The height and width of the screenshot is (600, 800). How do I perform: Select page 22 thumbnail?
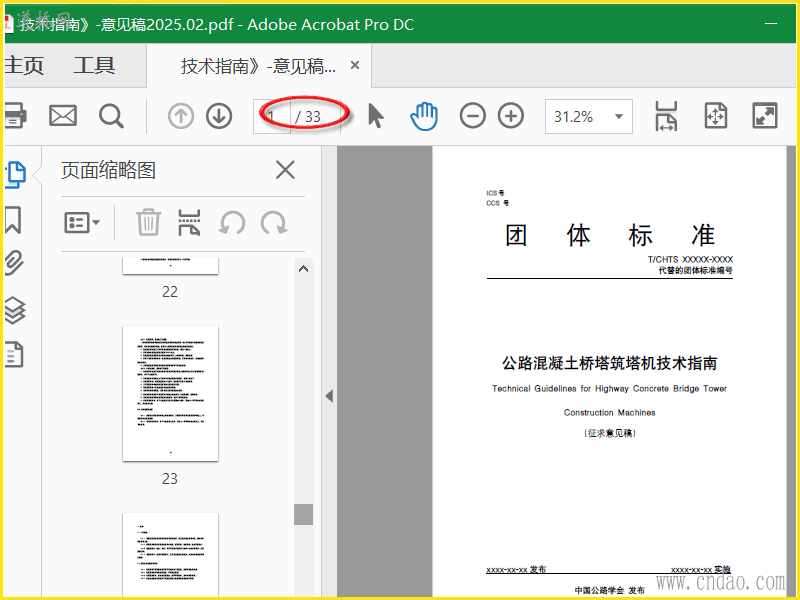click(170, 266)
